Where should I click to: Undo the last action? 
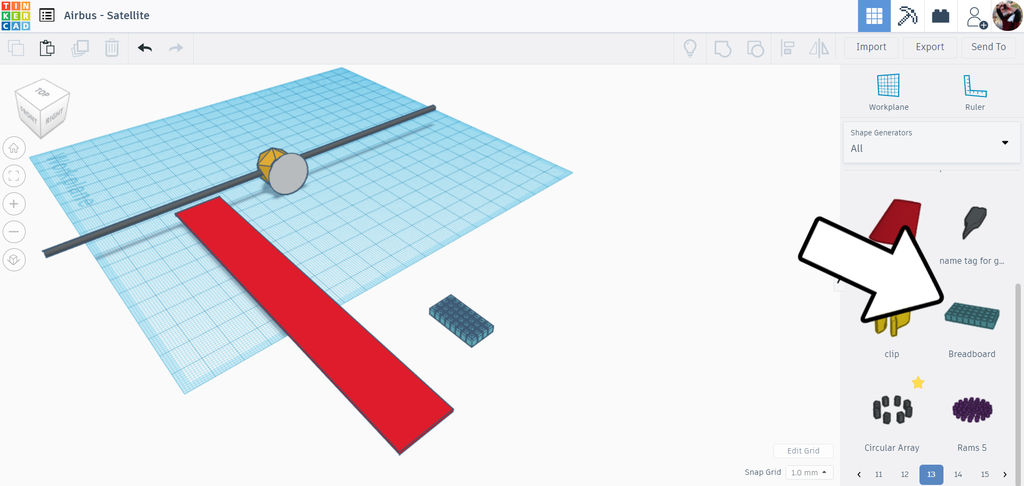click(145, 48)
